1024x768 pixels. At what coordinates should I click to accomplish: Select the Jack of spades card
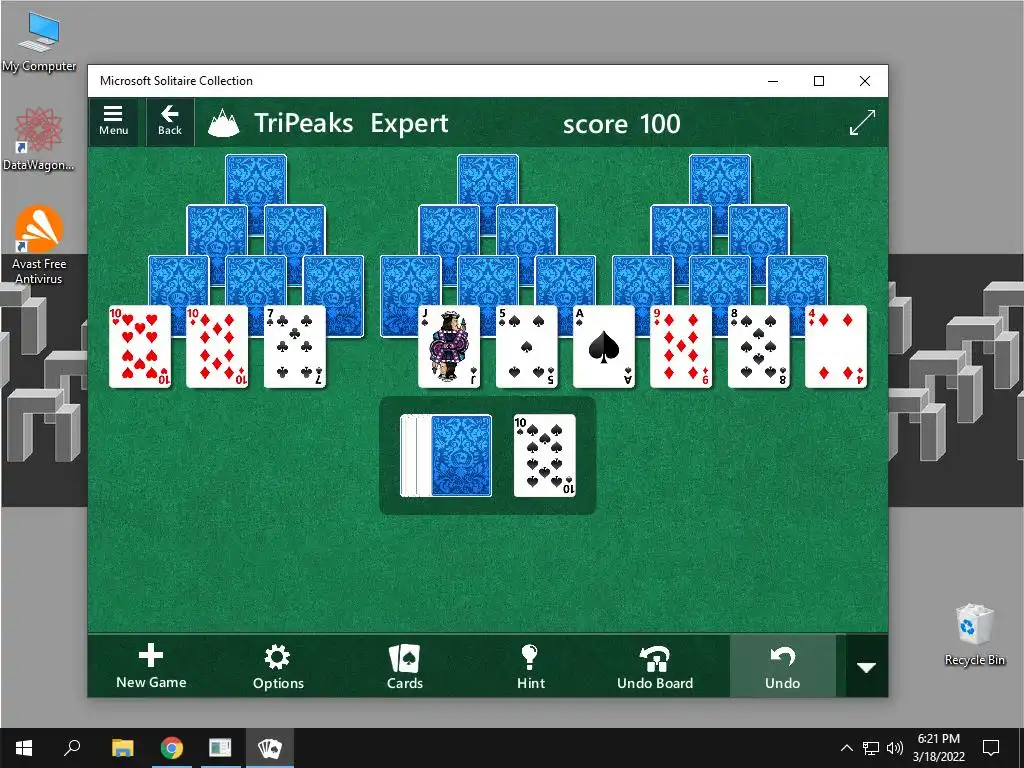449,347
